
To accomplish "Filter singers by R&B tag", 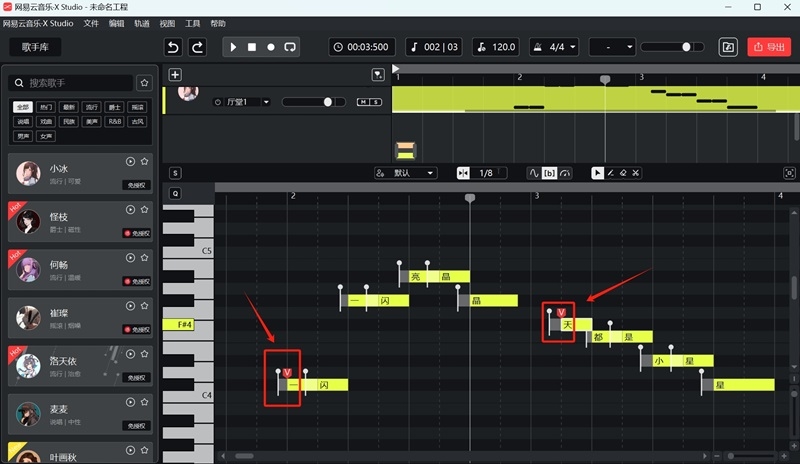I will (115, 121).
